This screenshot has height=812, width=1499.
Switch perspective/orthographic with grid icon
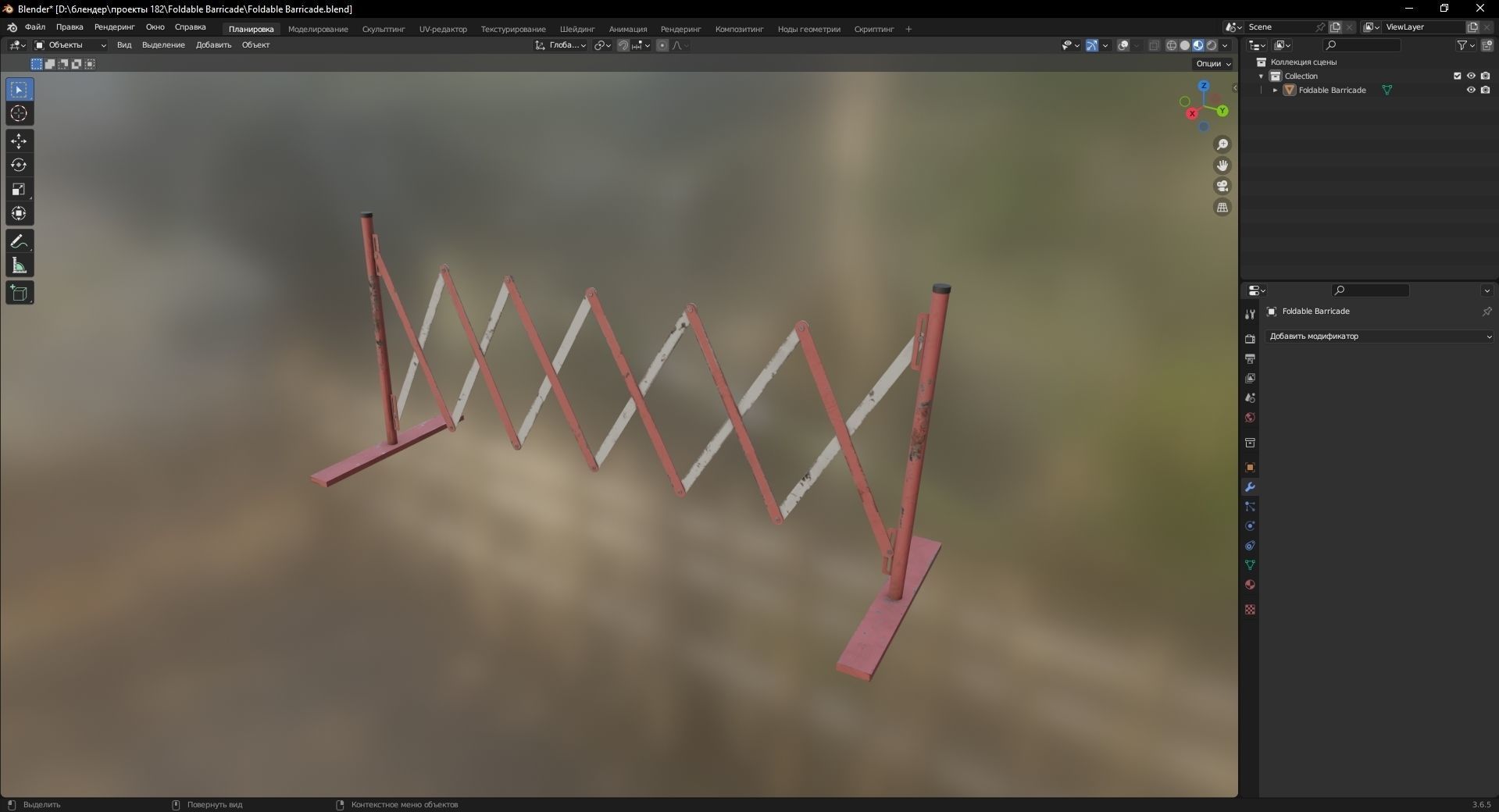tap(1222, 208)
